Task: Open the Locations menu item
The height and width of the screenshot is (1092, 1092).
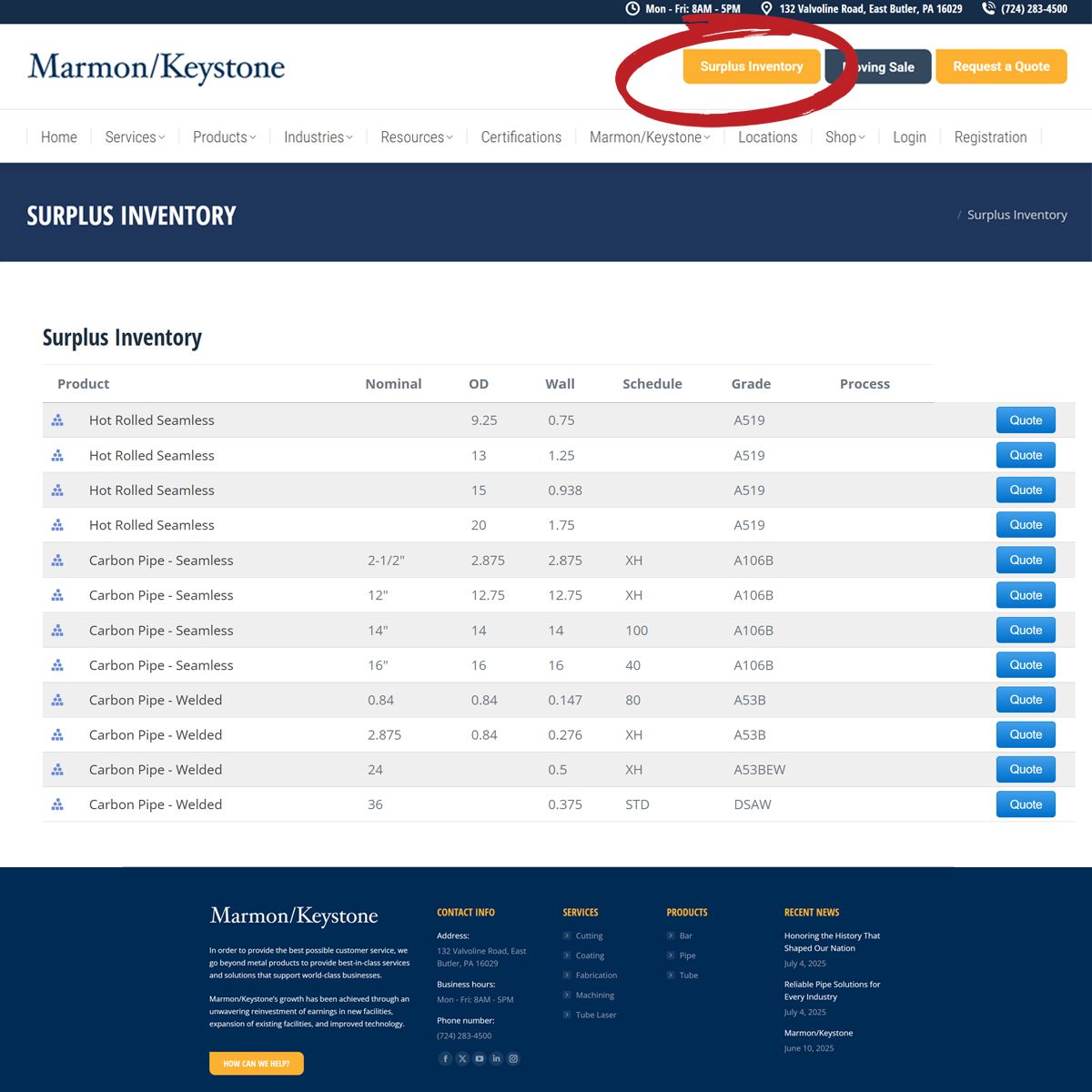Action: click(x=767, y=137)
